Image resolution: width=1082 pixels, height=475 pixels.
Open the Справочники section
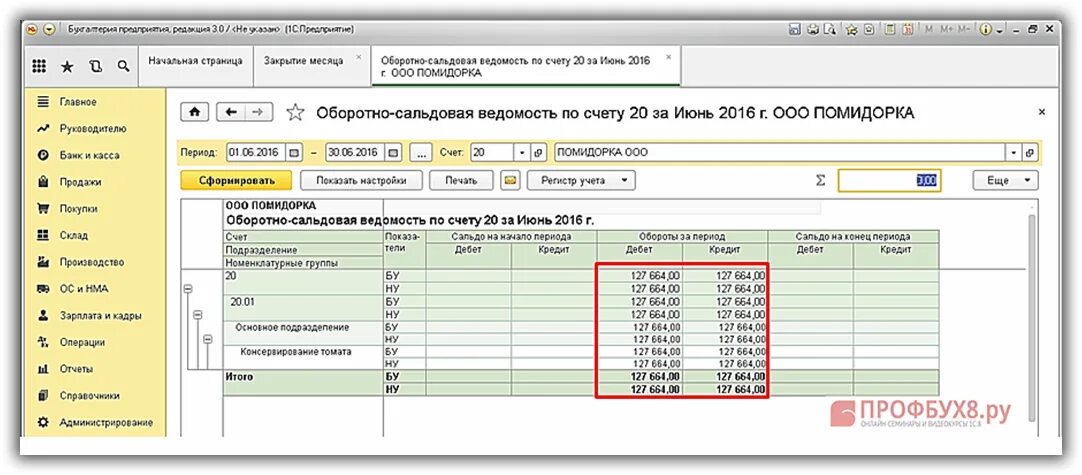point(89,396)
